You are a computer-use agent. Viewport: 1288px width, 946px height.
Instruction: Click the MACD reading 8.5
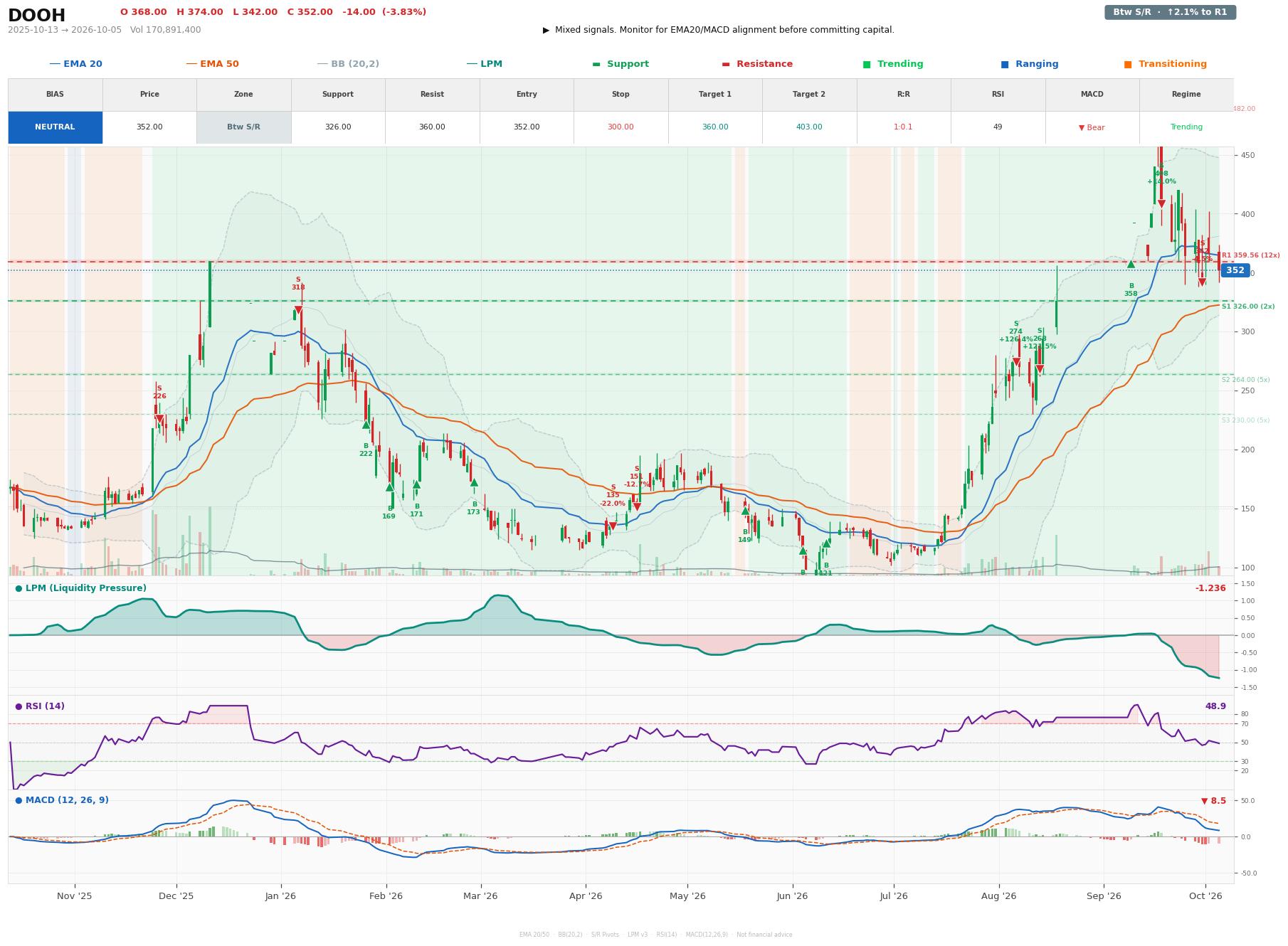(x=1213, y=801)
